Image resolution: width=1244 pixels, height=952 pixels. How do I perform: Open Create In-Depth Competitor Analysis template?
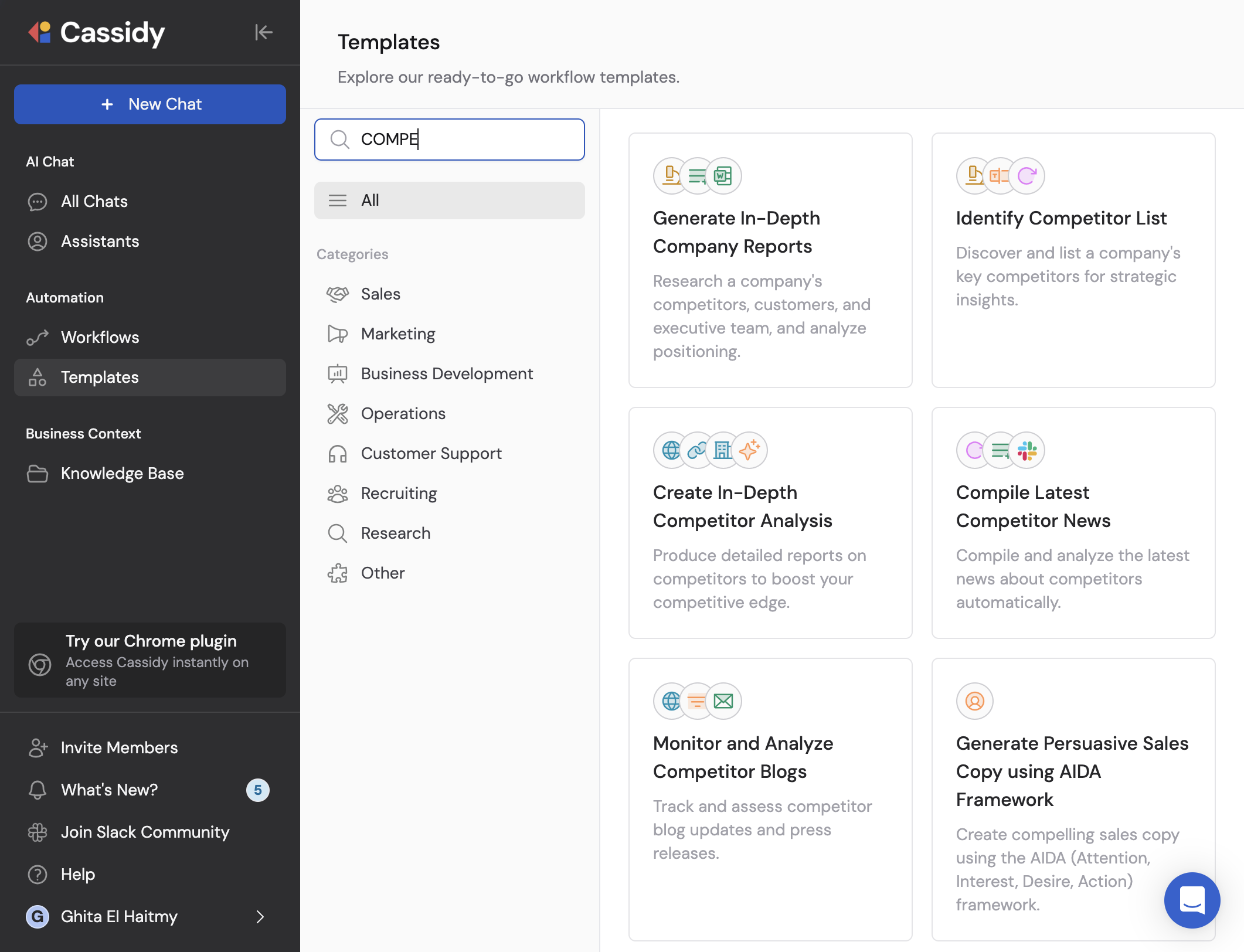pyautogui.click(x=770, y=523)
